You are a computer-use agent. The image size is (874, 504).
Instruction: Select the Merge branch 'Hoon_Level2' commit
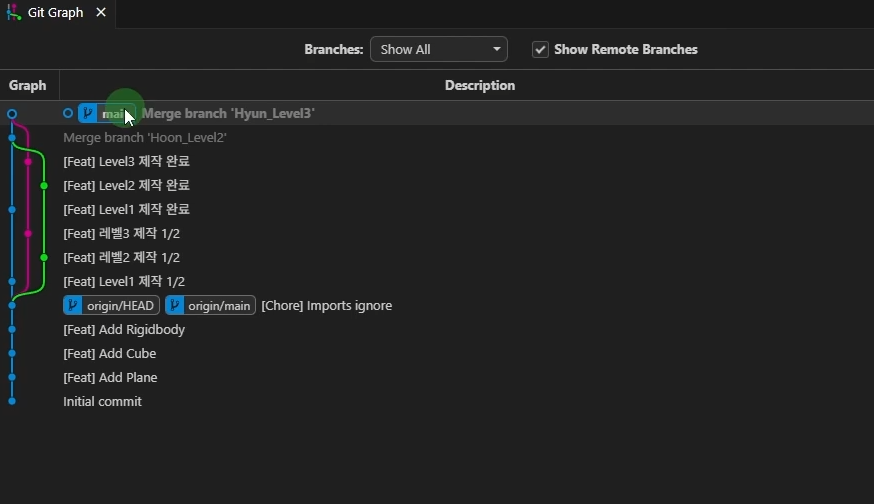pyautogui.click(x=145, y=137)
